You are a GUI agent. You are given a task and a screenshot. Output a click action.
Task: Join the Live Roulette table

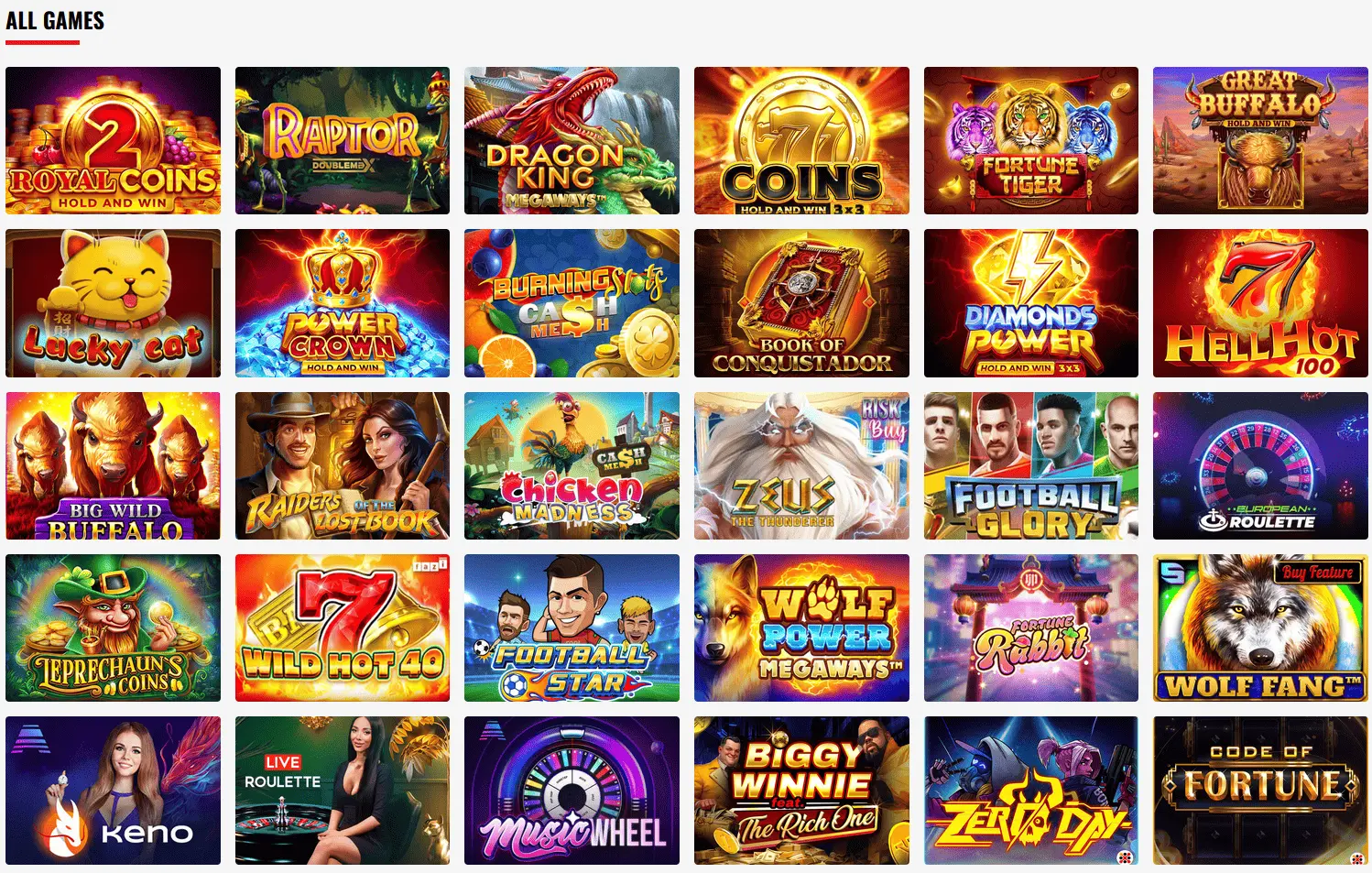[x=343, y=791]
